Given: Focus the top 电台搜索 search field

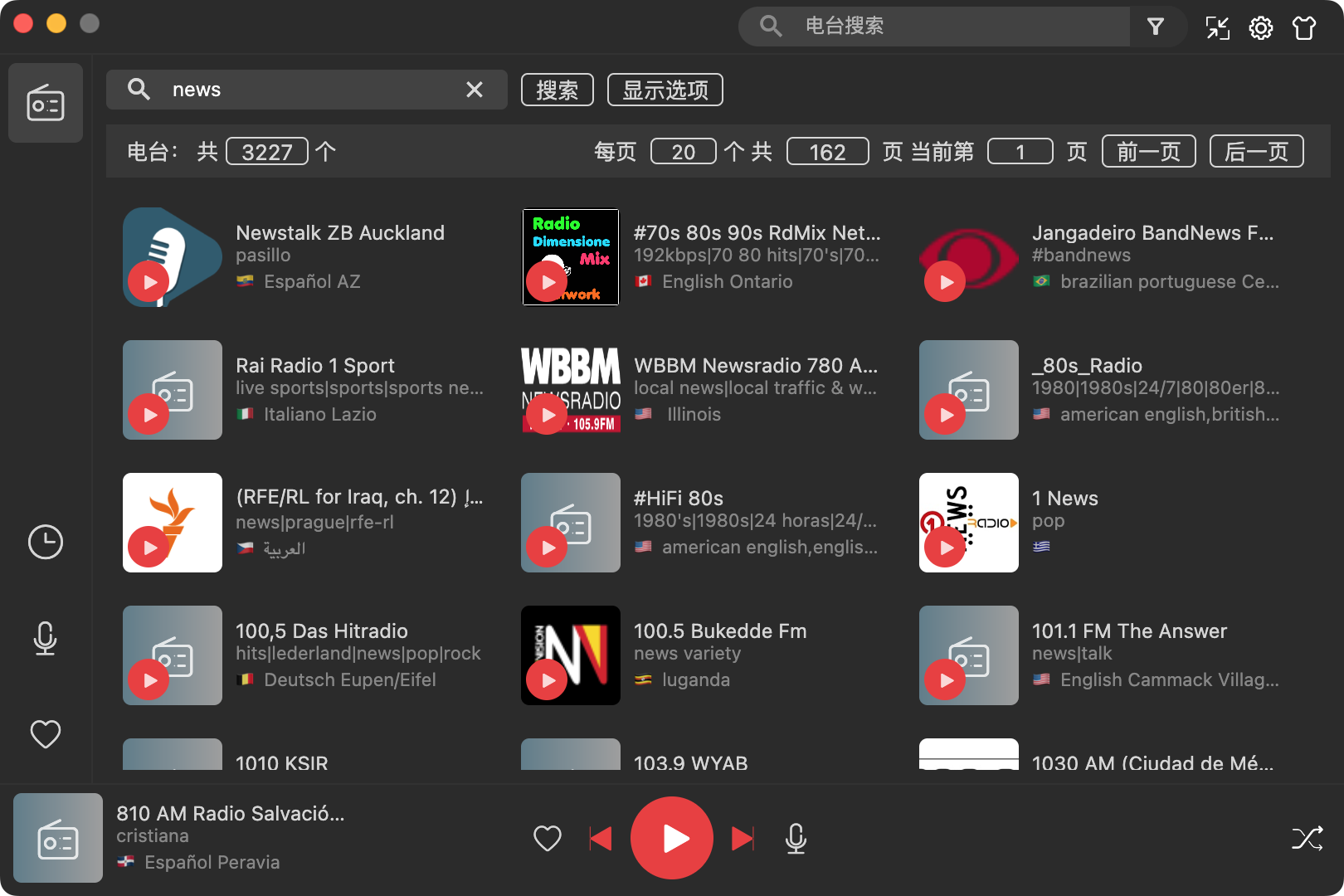Looking at the screenshot, I should 934,27.
